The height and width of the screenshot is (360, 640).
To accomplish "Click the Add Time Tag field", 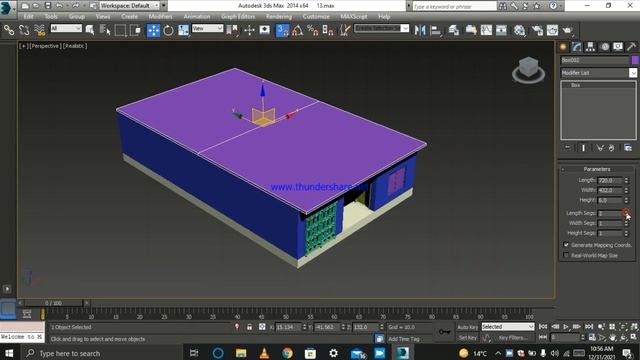I will (403, 339).
